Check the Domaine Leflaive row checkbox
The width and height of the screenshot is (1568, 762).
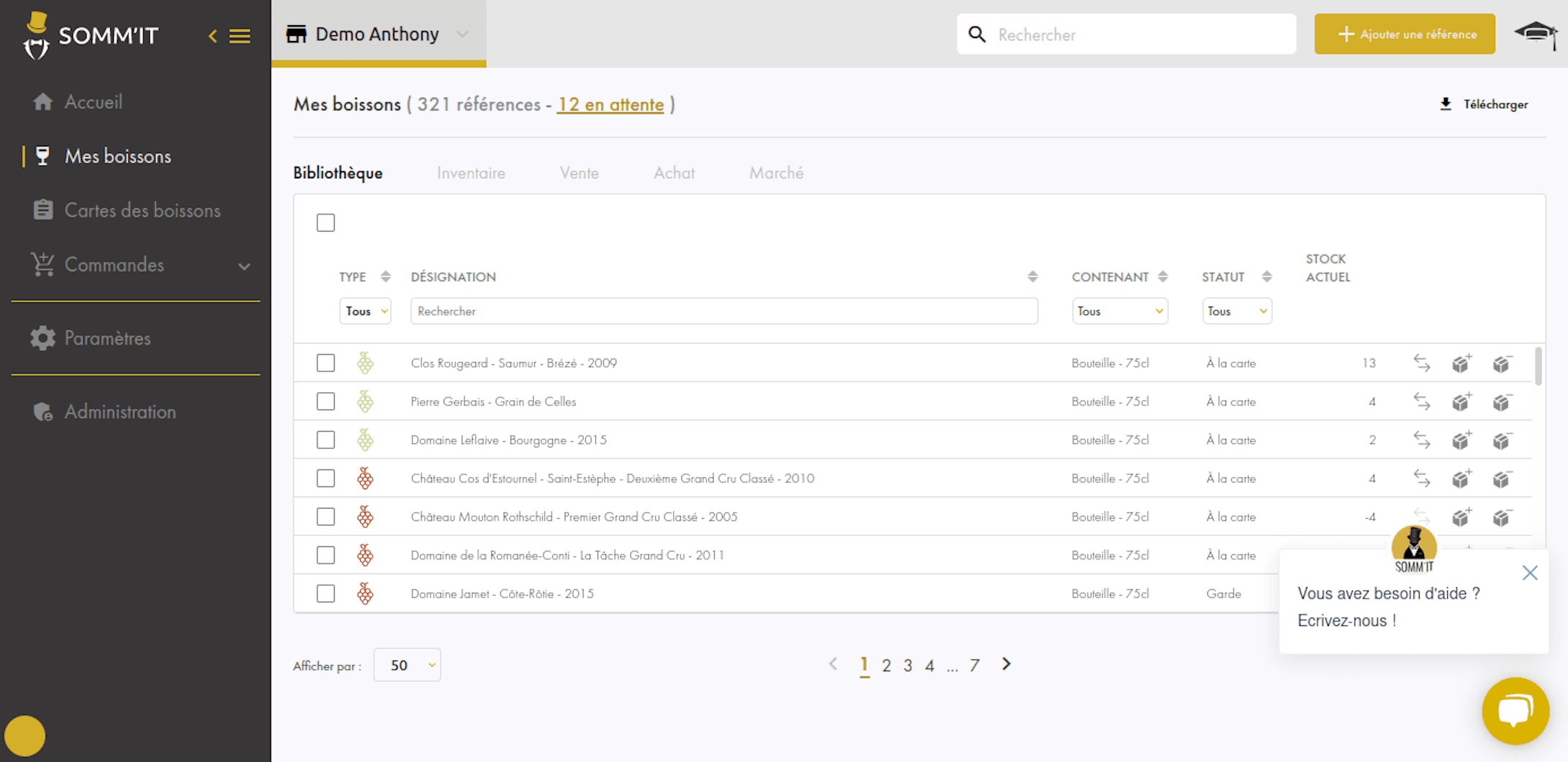[325, 440]
